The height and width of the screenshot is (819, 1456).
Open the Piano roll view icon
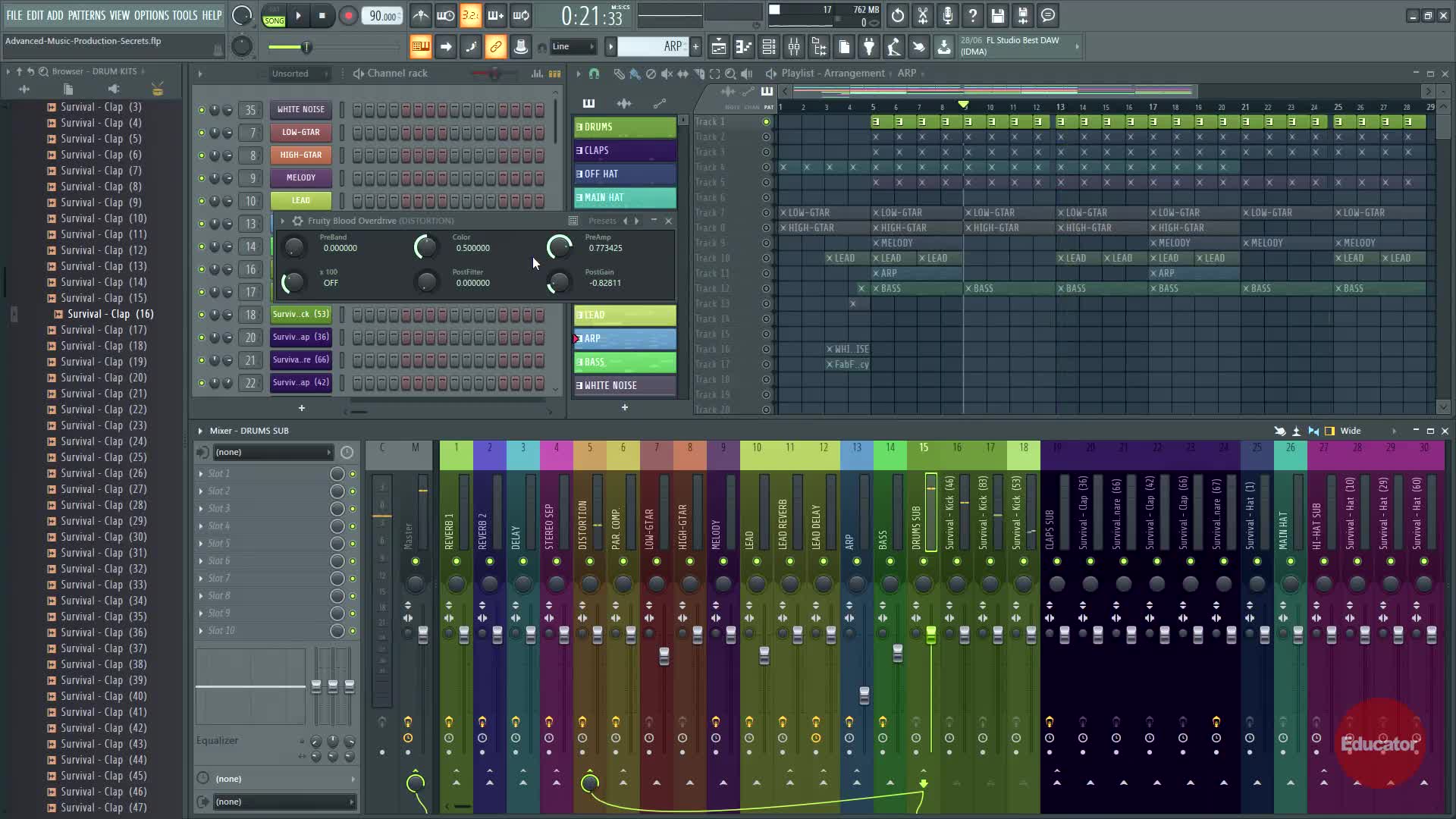click(743, 48)
